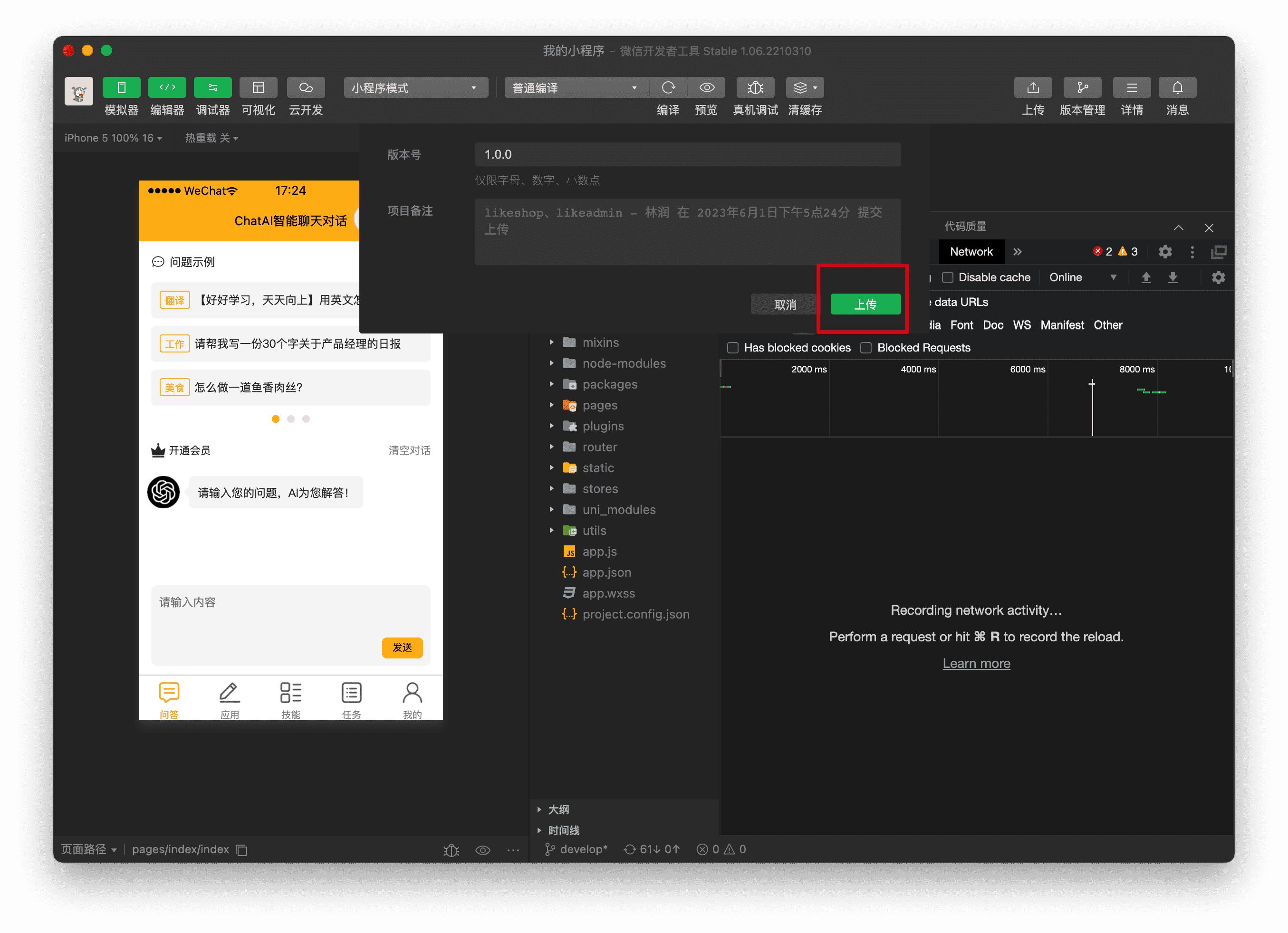1288x933 pixels.
Task: Click the green 上传 confirm button
Action: point(865,304)
